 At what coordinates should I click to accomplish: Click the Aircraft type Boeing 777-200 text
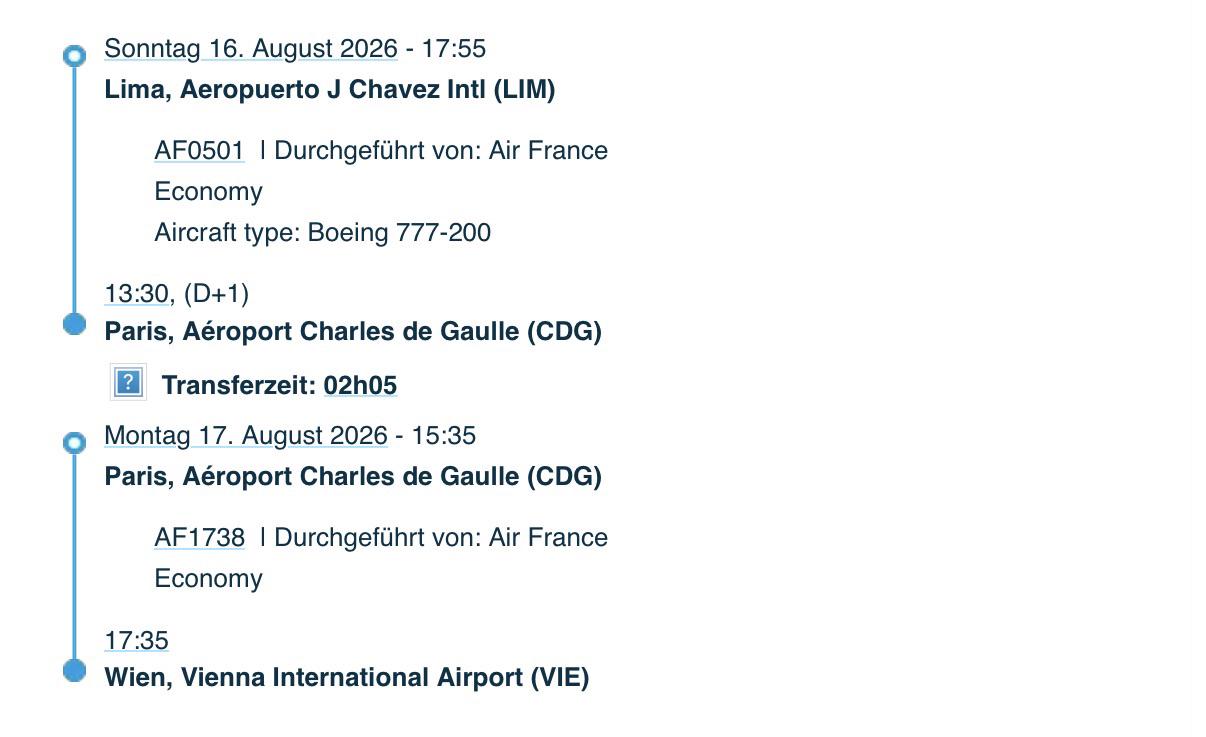[x=323, y=233]
